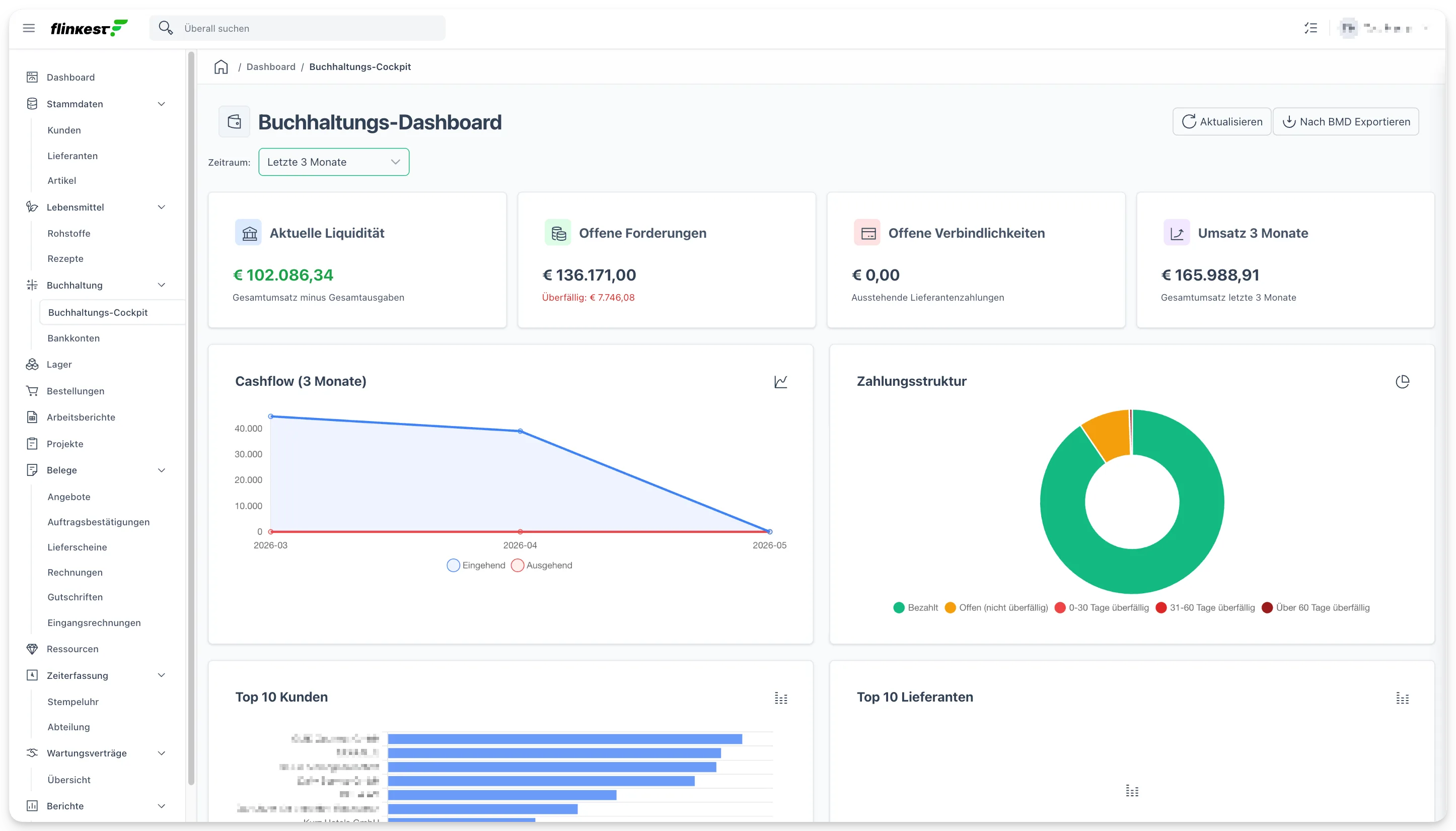
Task: Click the Stammdaten database icon
Action: pyautogui.click(x=32, y=104)
